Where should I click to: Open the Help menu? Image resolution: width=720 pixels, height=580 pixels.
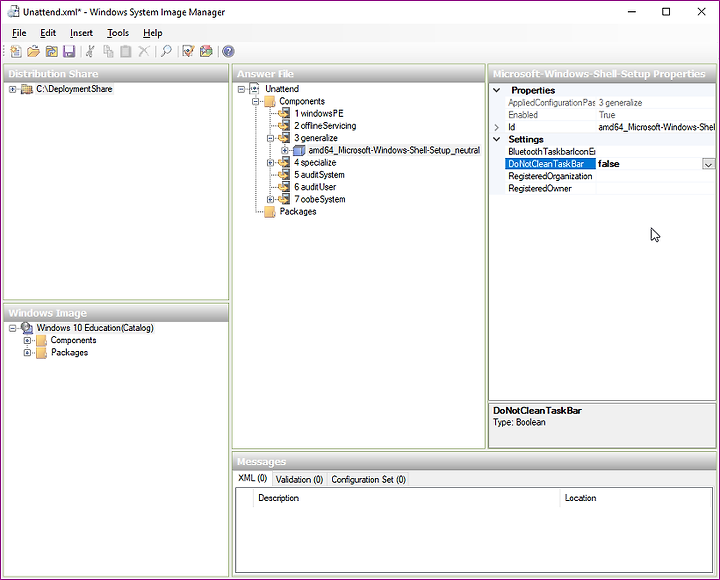coord(152,33)
